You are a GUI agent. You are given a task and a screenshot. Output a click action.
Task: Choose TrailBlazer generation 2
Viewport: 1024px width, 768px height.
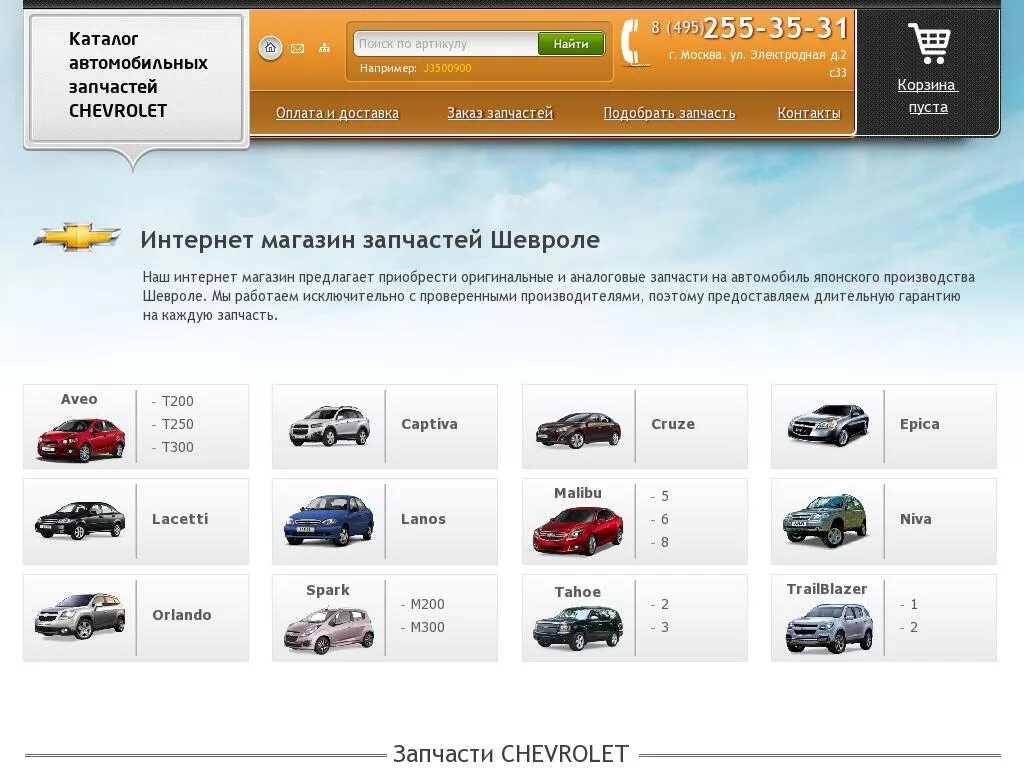click(x=914, y=627)
